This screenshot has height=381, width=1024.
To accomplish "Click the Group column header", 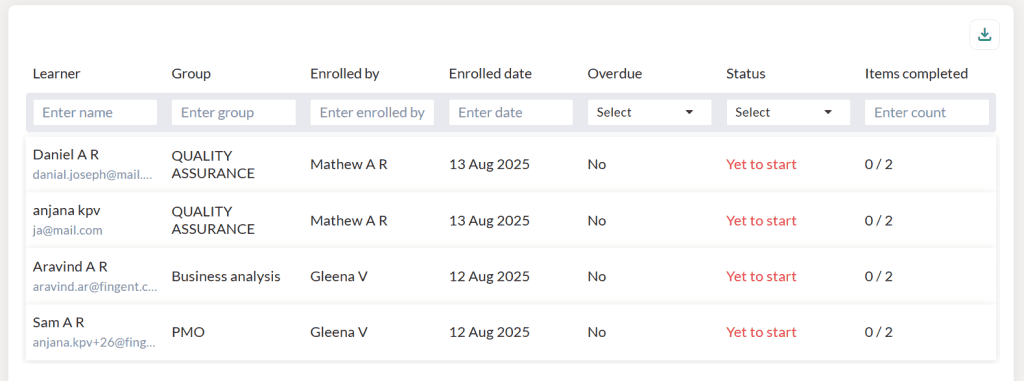I will point(191,74).
